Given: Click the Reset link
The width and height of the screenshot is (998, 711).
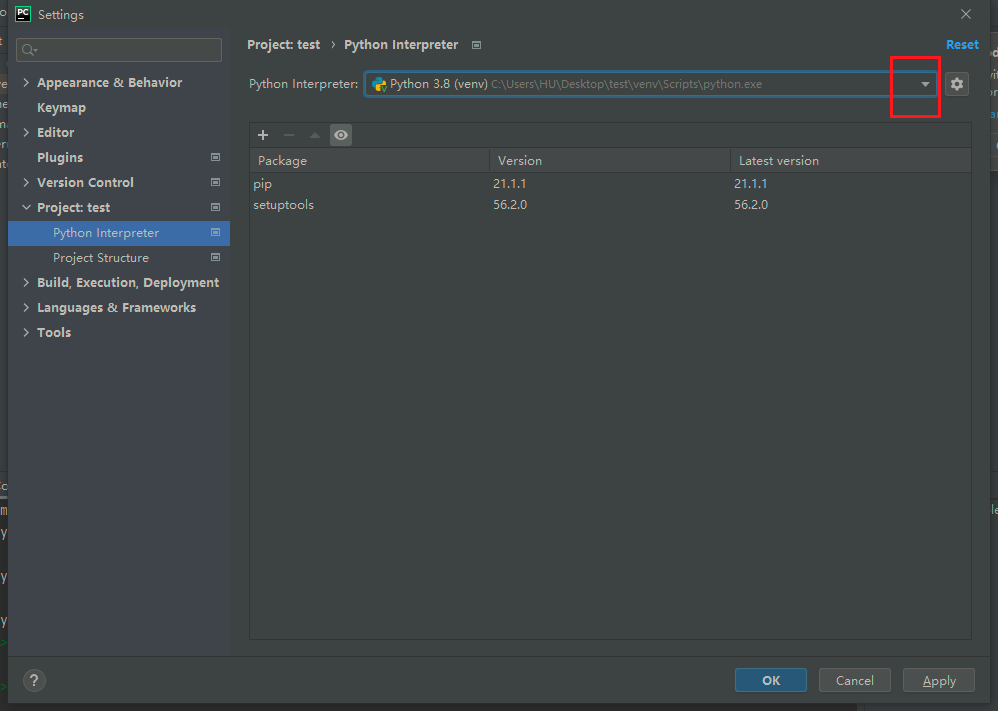Looking at the screenshot, I should 962,45.
